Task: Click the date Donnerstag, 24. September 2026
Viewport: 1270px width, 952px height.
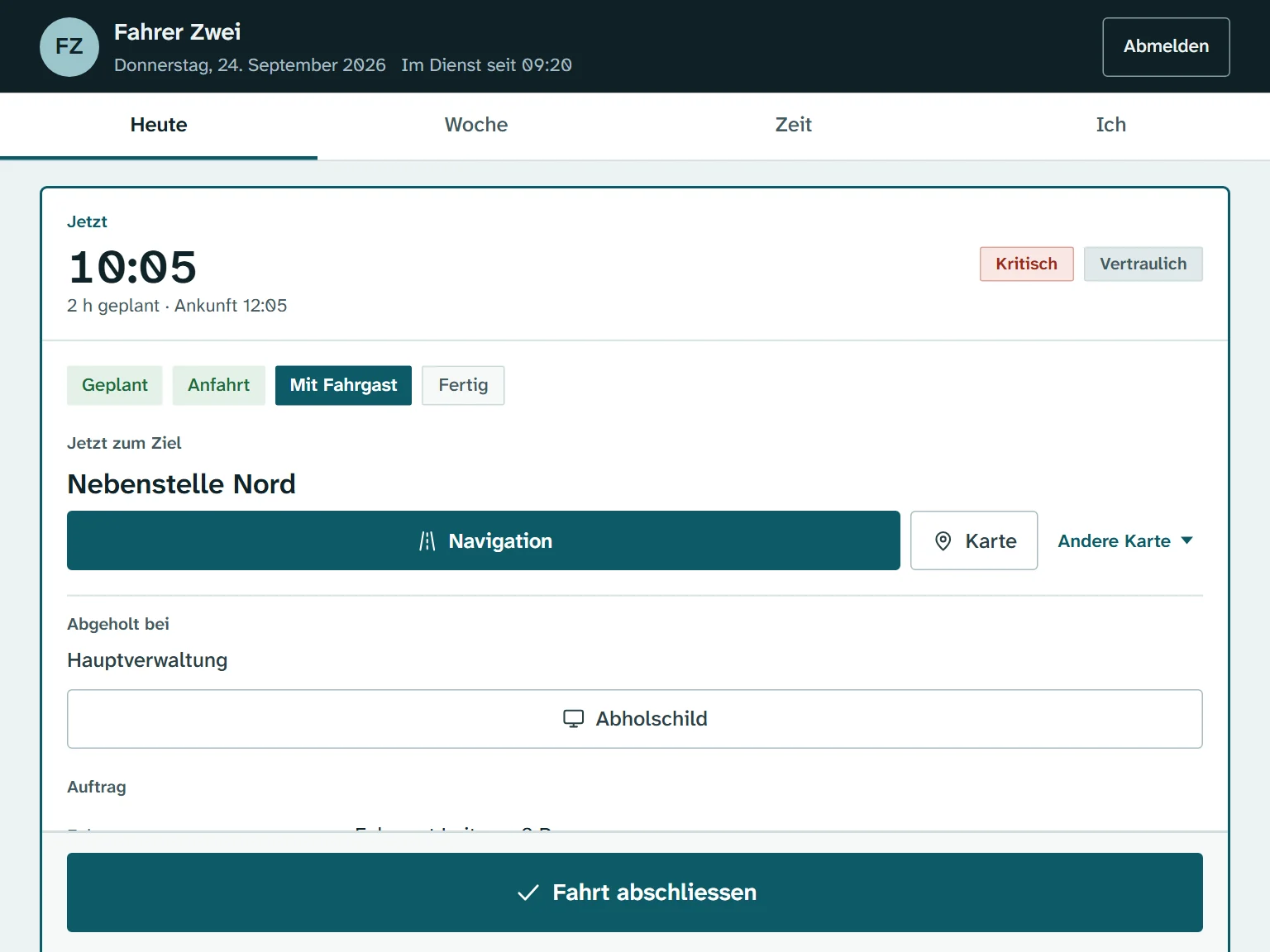Action: (x=250, y=65)
